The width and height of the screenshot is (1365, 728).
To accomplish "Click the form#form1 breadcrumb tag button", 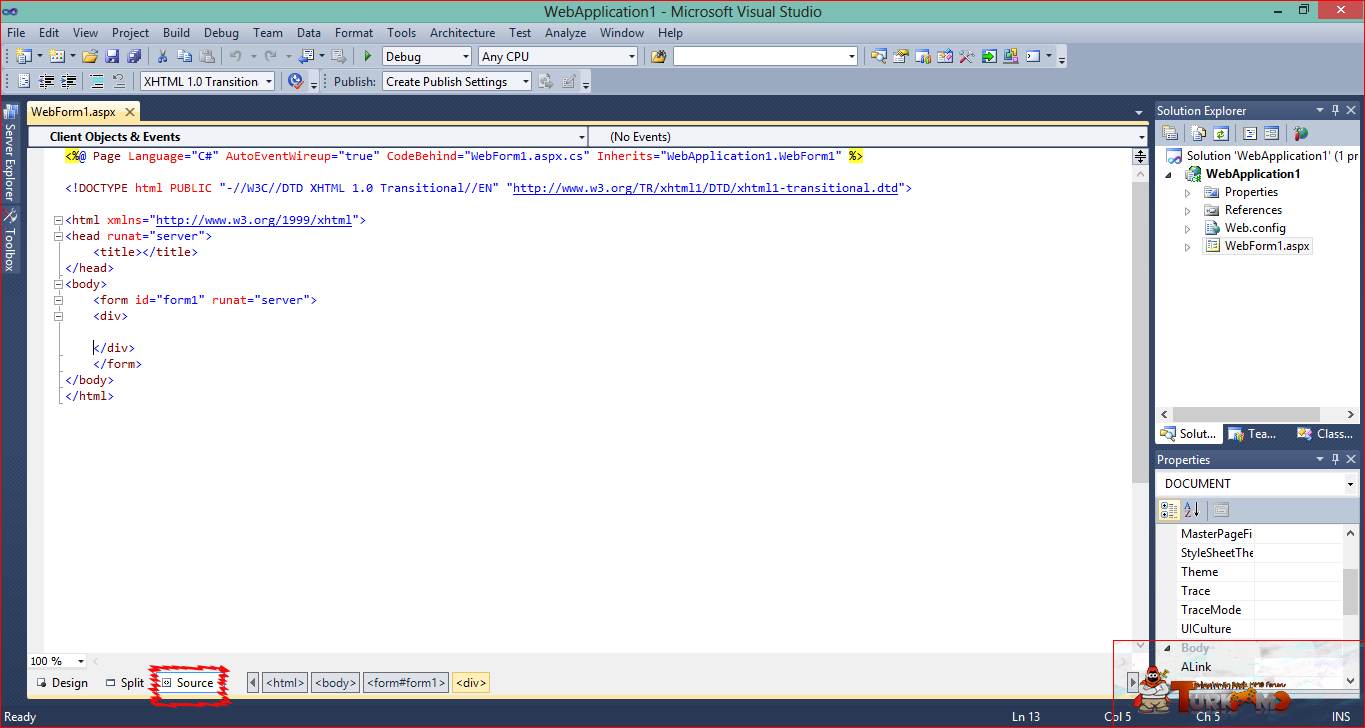I will point(406,683).
